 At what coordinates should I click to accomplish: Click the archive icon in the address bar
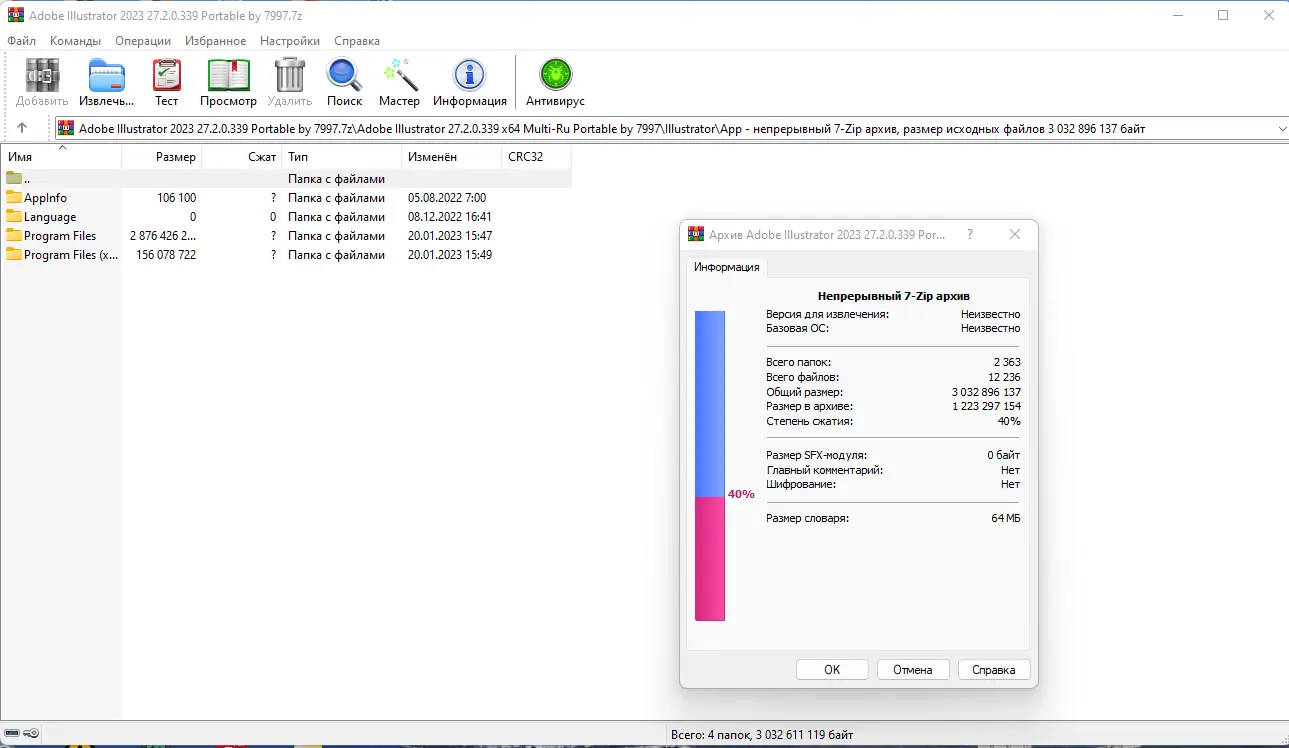(x=66, y=128)
